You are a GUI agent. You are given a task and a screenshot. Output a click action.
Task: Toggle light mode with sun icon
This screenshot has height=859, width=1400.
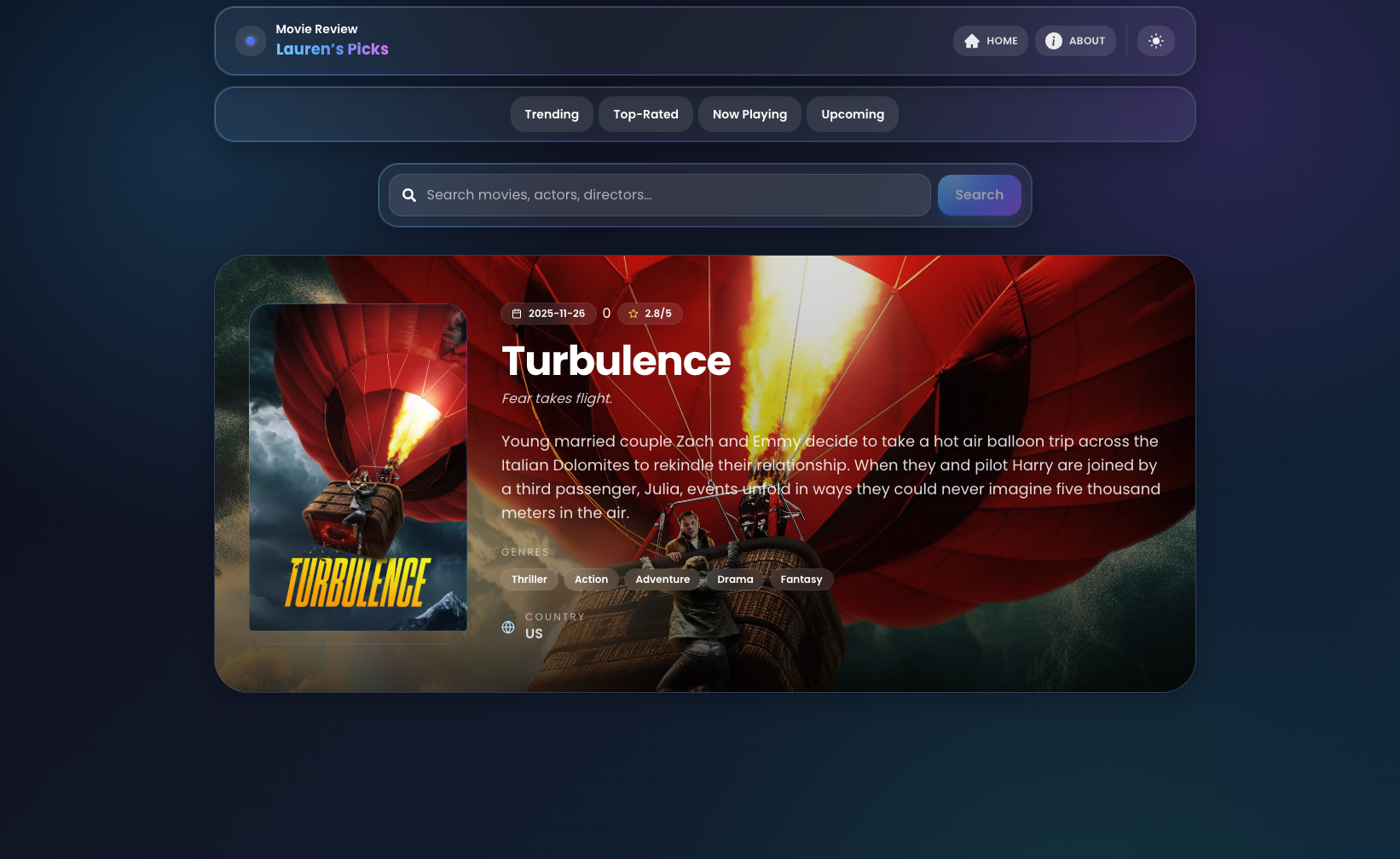[x=1155, y=41]
